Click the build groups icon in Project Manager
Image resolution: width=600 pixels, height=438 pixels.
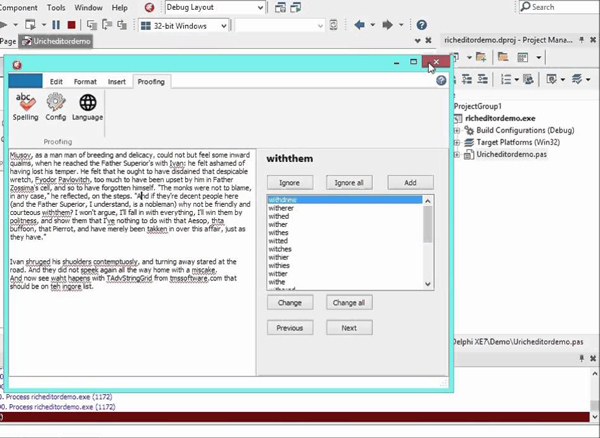(x=528, y=79)
